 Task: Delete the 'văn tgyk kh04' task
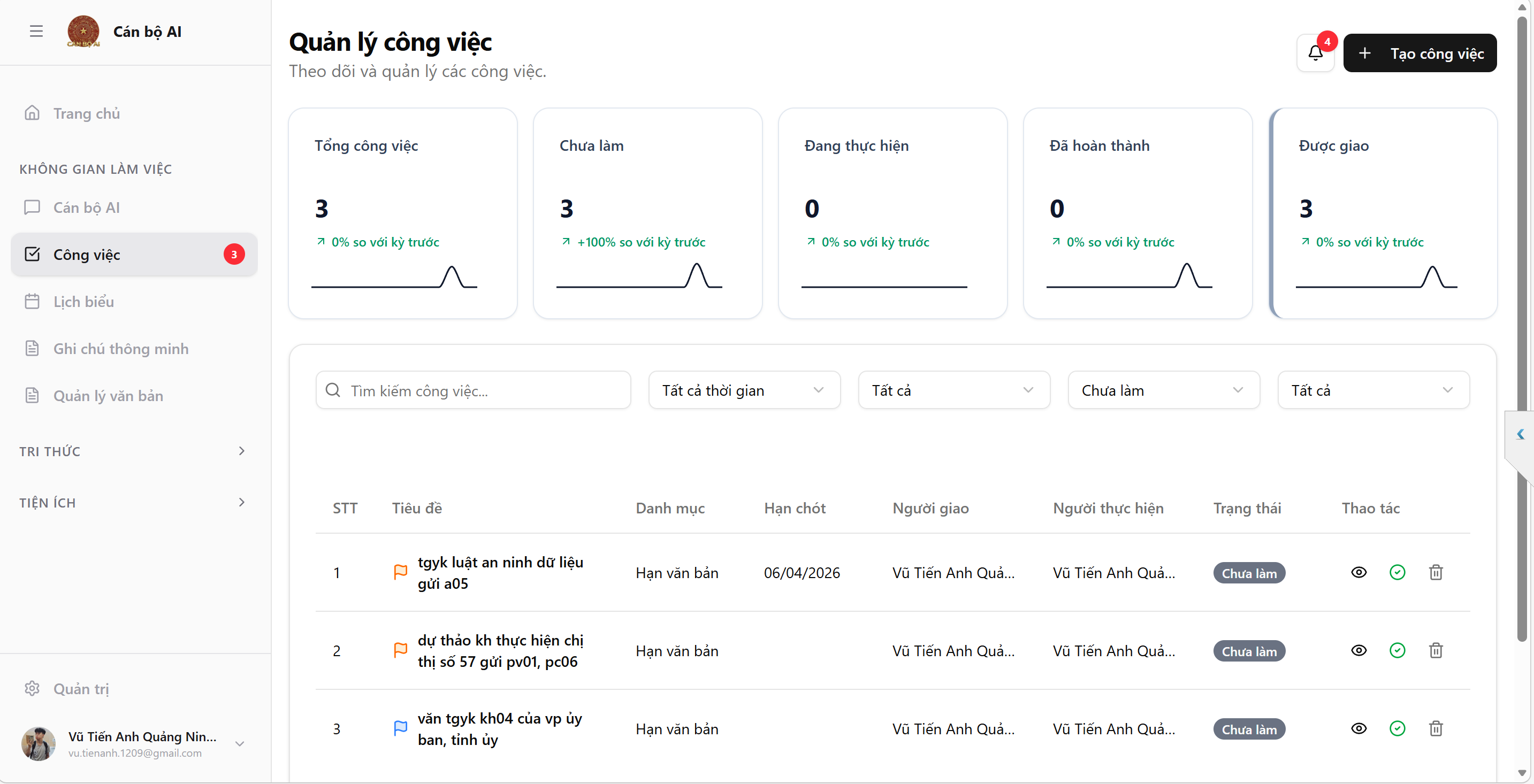[x=1436, y=728]
